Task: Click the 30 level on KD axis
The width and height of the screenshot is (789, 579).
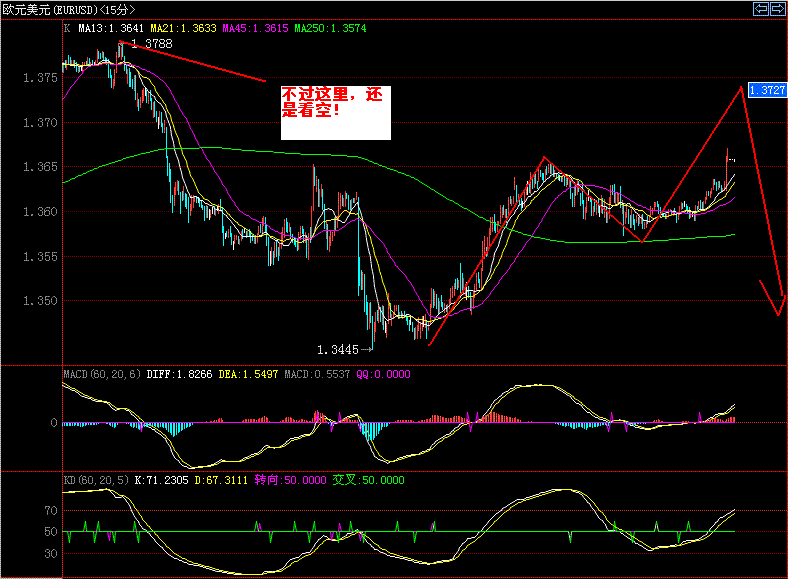Action: 51,553
